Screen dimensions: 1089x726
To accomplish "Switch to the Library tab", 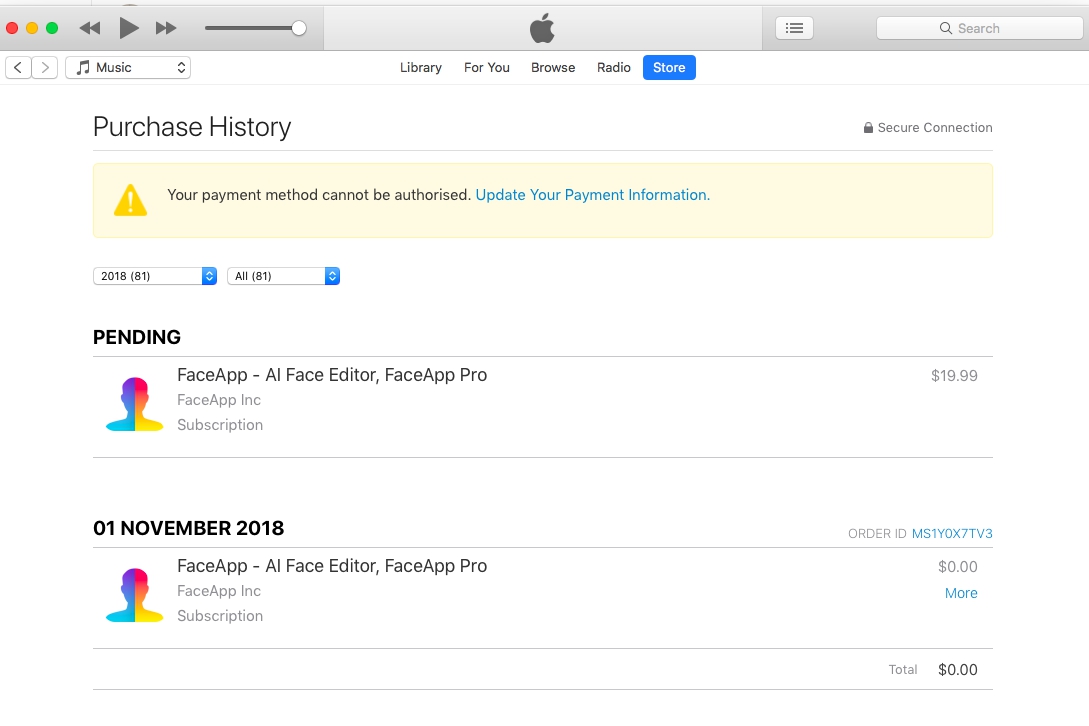I will coord(421,67).
